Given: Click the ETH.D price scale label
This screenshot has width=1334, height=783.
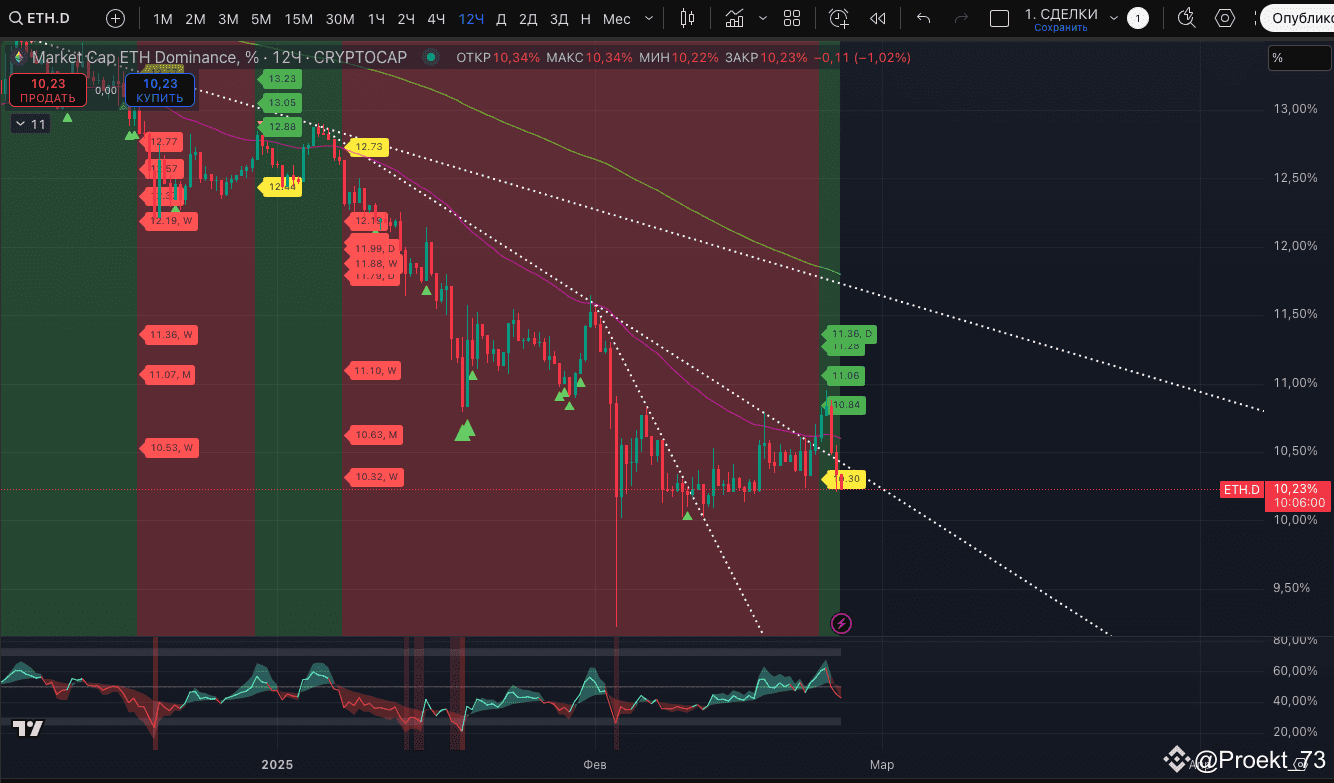Looking at the screenshot, I should (x=1241, y=489).
